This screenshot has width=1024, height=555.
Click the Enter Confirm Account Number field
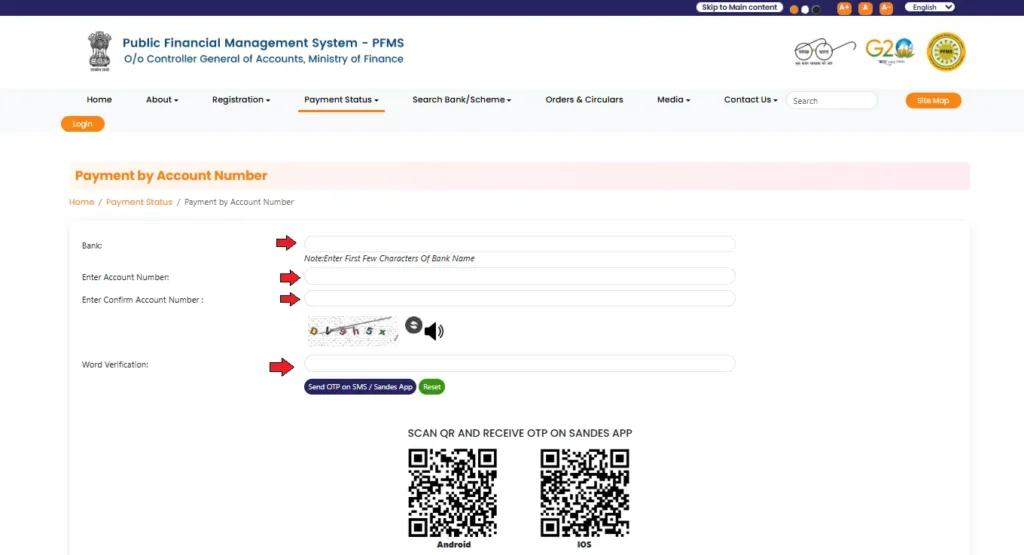point(519,299)
